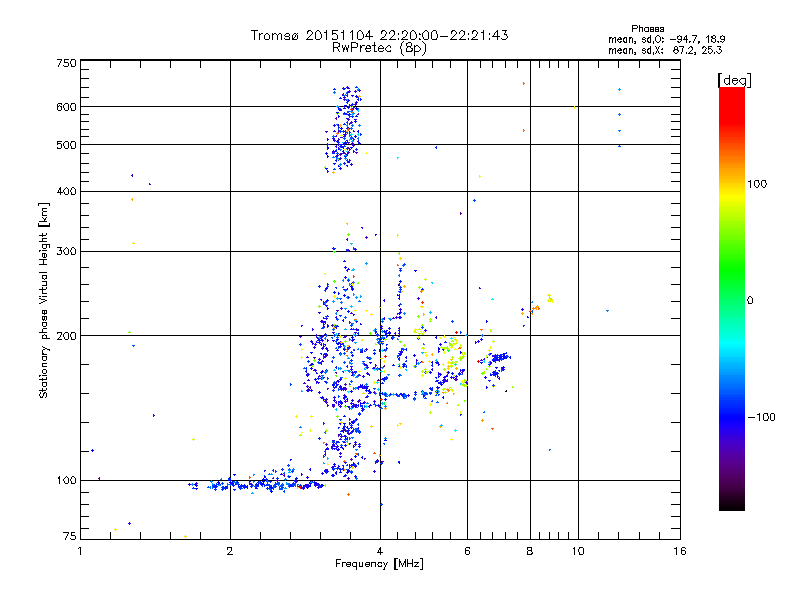Click the 'mean, sd,X: 87.2, 25.3' line
Screen dimensions: 800x600
point(665,50)
